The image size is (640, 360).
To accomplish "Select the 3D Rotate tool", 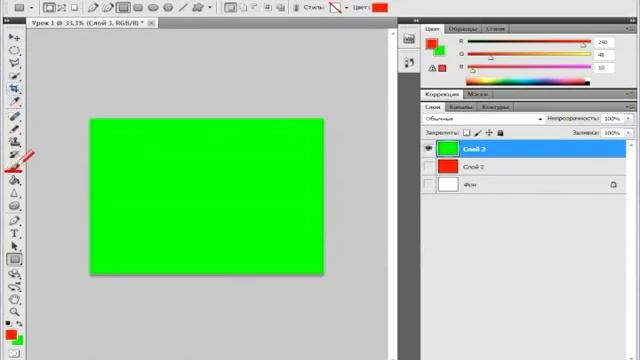I will pyautogui.click(x=14, y=274).
